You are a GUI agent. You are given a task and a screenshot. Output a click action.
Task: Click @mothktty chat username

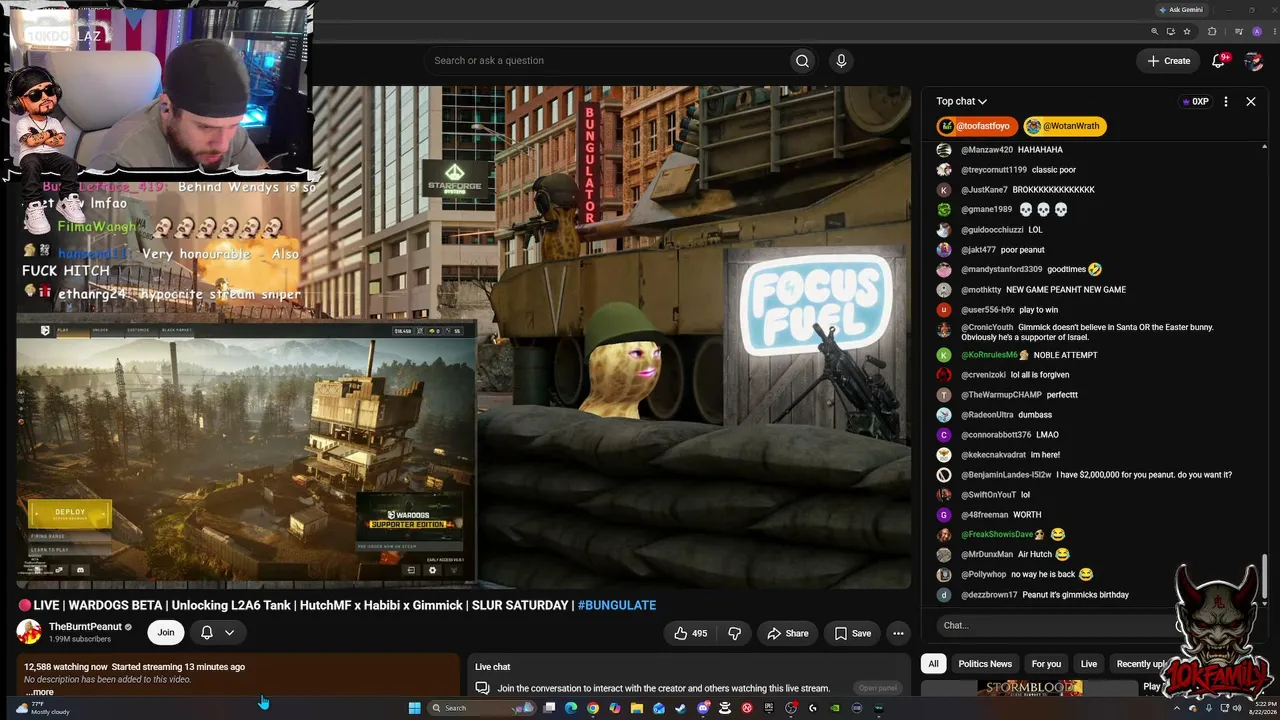point(981,290)
